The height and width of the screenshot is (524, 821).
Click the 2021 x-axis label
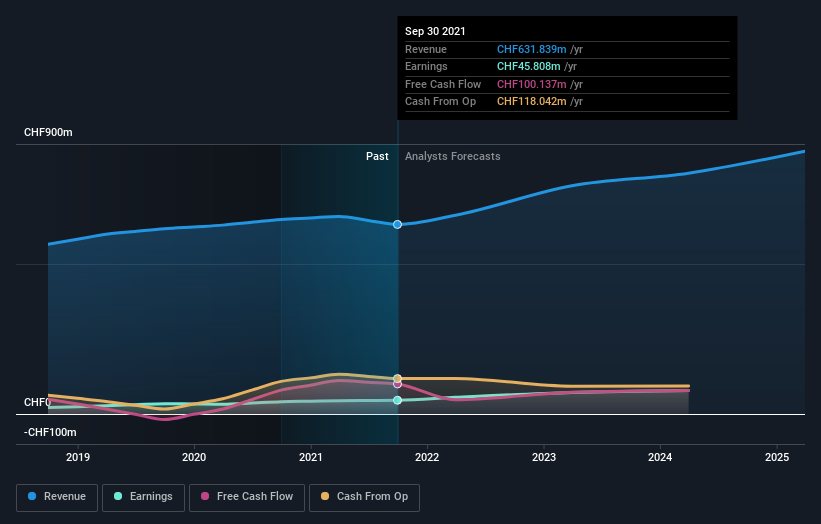point(310,458)
